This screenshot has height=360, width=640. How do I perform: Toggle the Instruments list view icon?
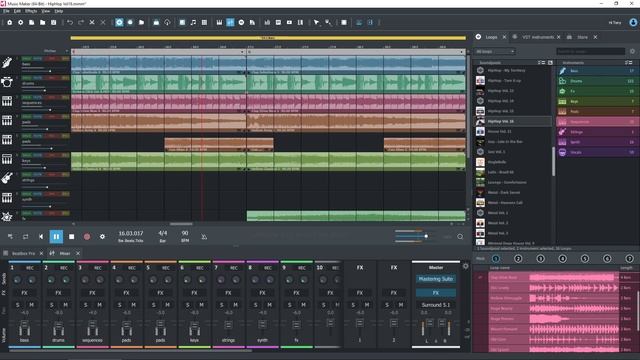(628, 62)
